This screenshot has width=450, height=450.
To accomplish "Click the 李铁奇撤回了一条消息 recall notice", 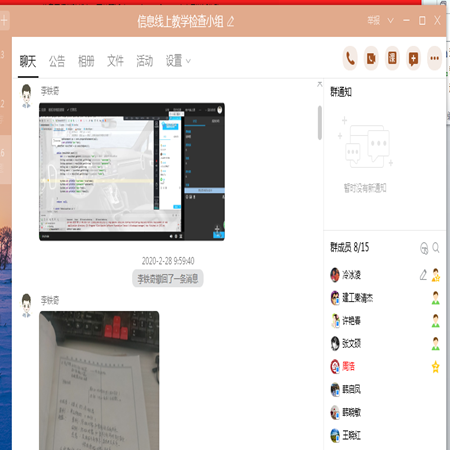I will pyautogui.click(x=168, y=279).
